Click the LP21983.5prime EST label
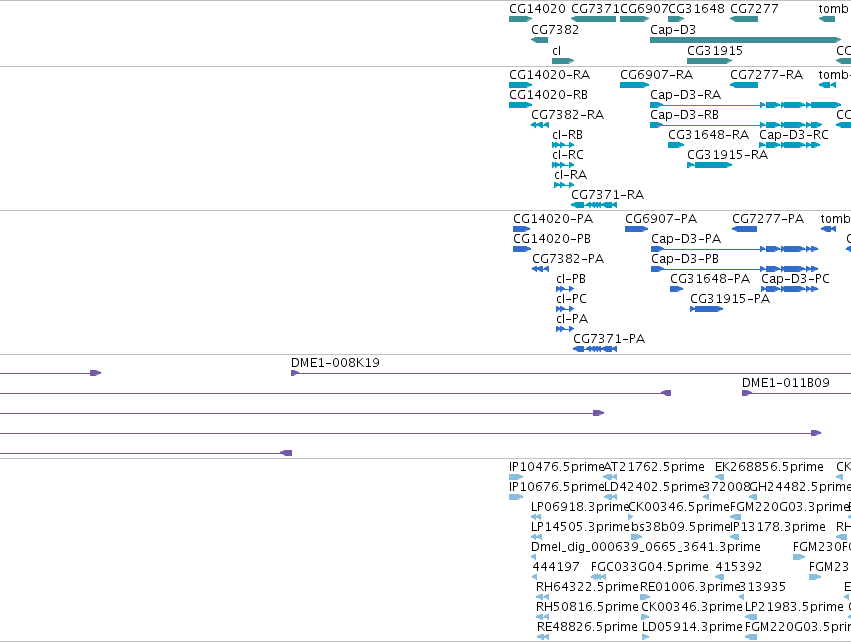Image resolution: width=851 pixels, height=642 pixels. (795, 607)
